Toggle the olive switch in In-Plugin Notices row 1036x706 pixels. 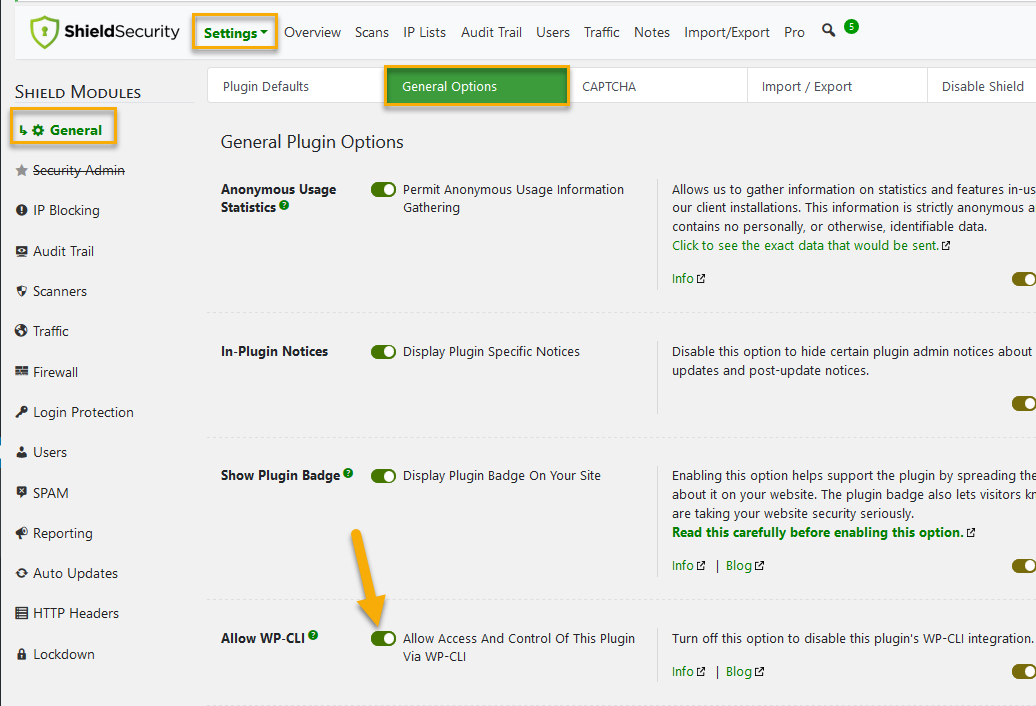1024,403
